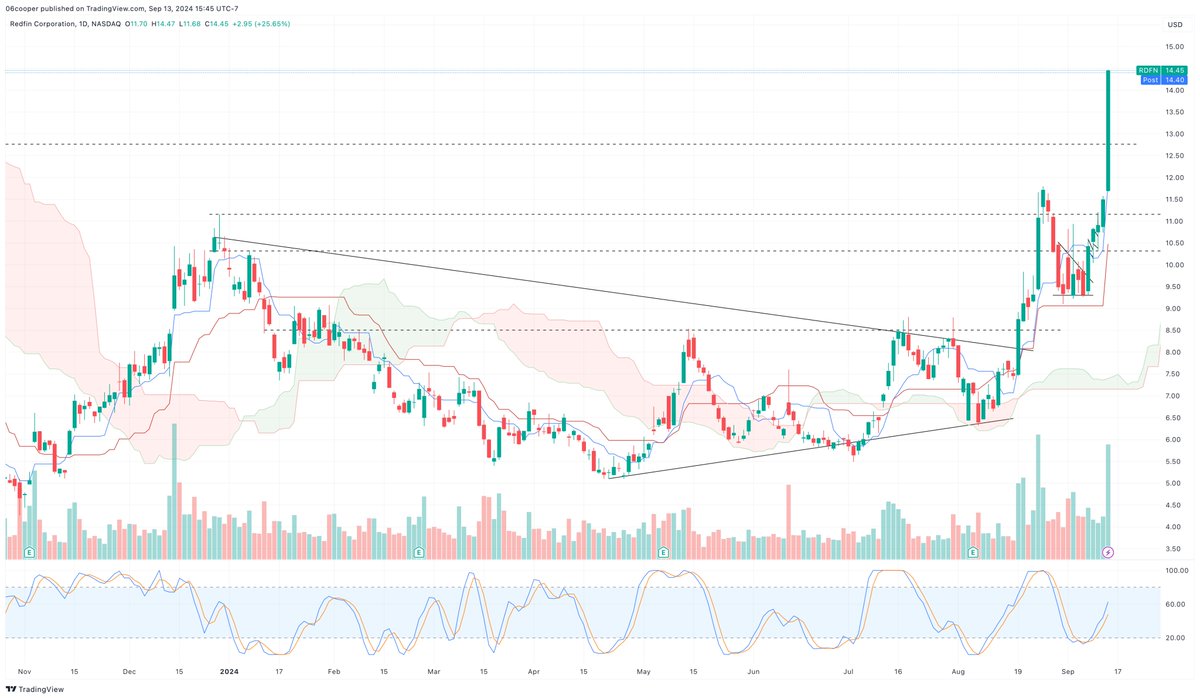Click the earnings E marker above the Nov label

30,552
